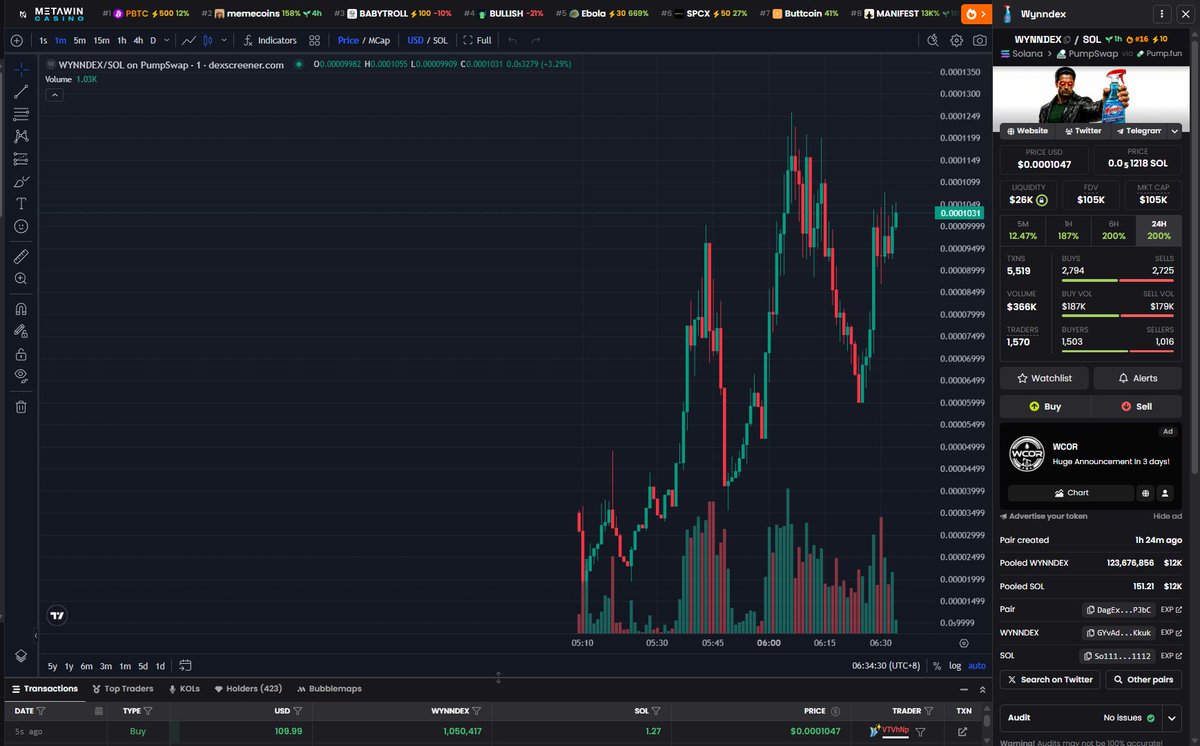This screenshot has width=1200, height=746.
Task: Select the ruler measure tool
Action: point(21,256)
